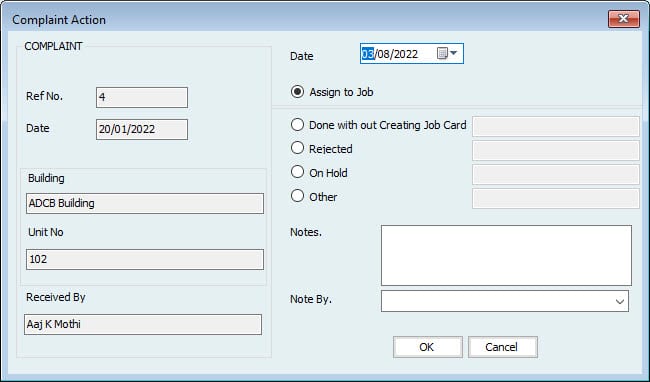Screen dimensions: 650x382
Task: Click the complaint Date field 20/01/2022
Action: tap(142, 129)
